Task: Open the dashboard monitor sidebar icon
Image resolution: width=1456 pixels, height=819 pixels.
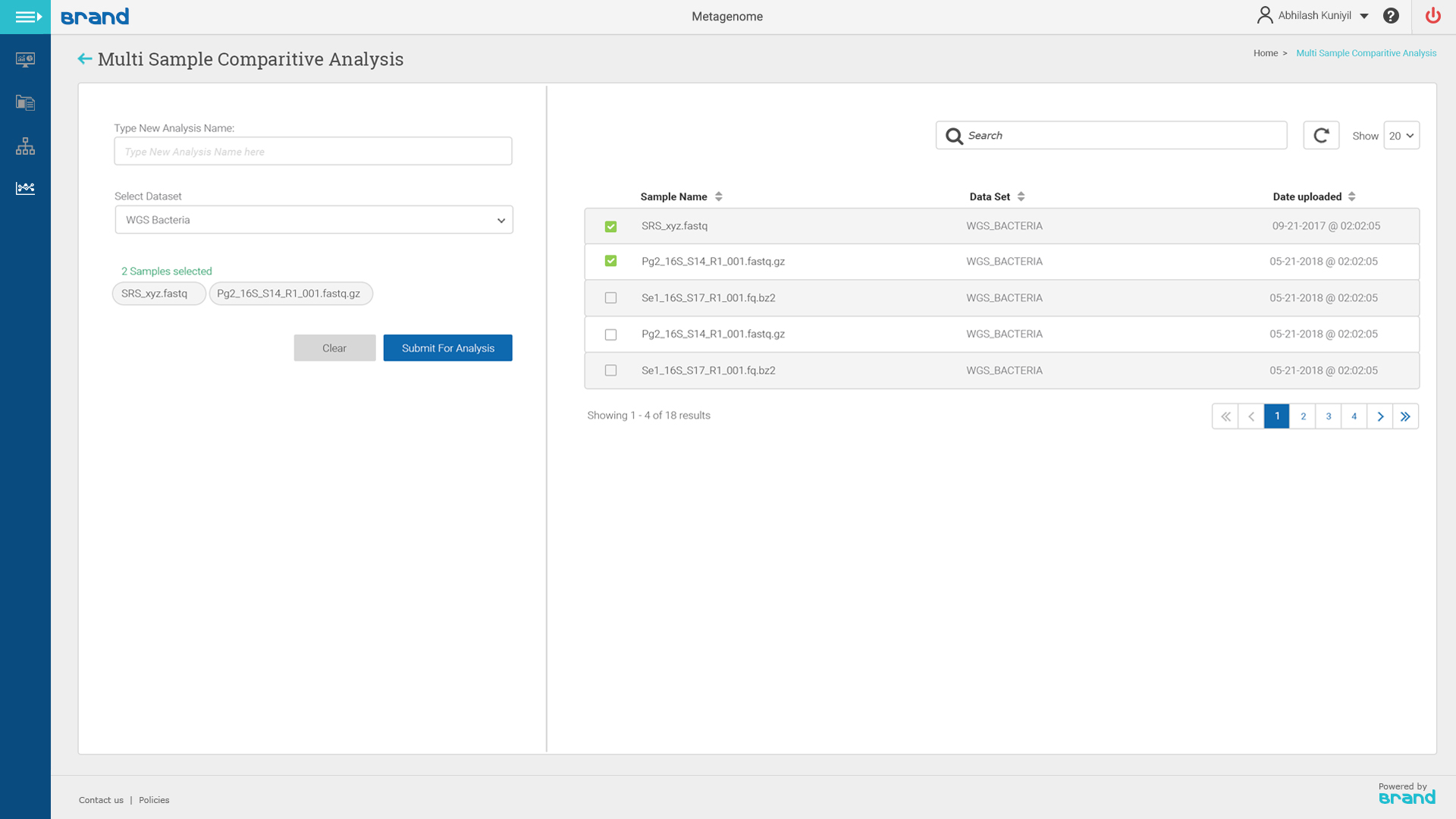Action: click(25, 60)
